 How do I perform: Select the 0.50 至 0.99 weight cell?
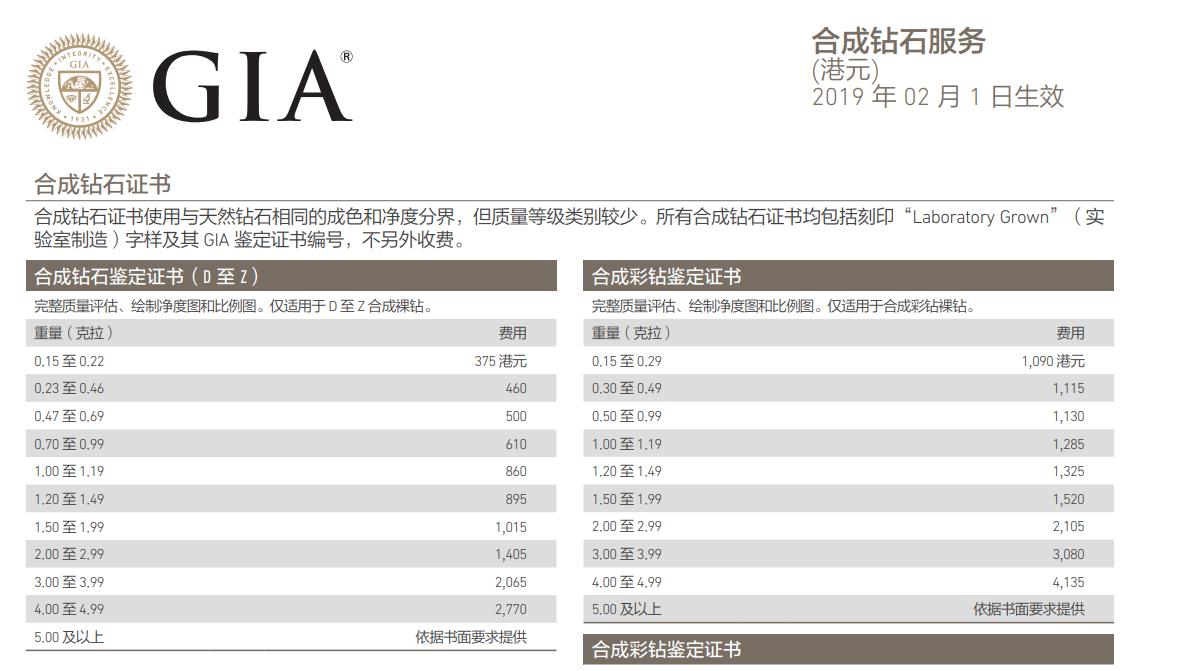click(x=627, y=416)
